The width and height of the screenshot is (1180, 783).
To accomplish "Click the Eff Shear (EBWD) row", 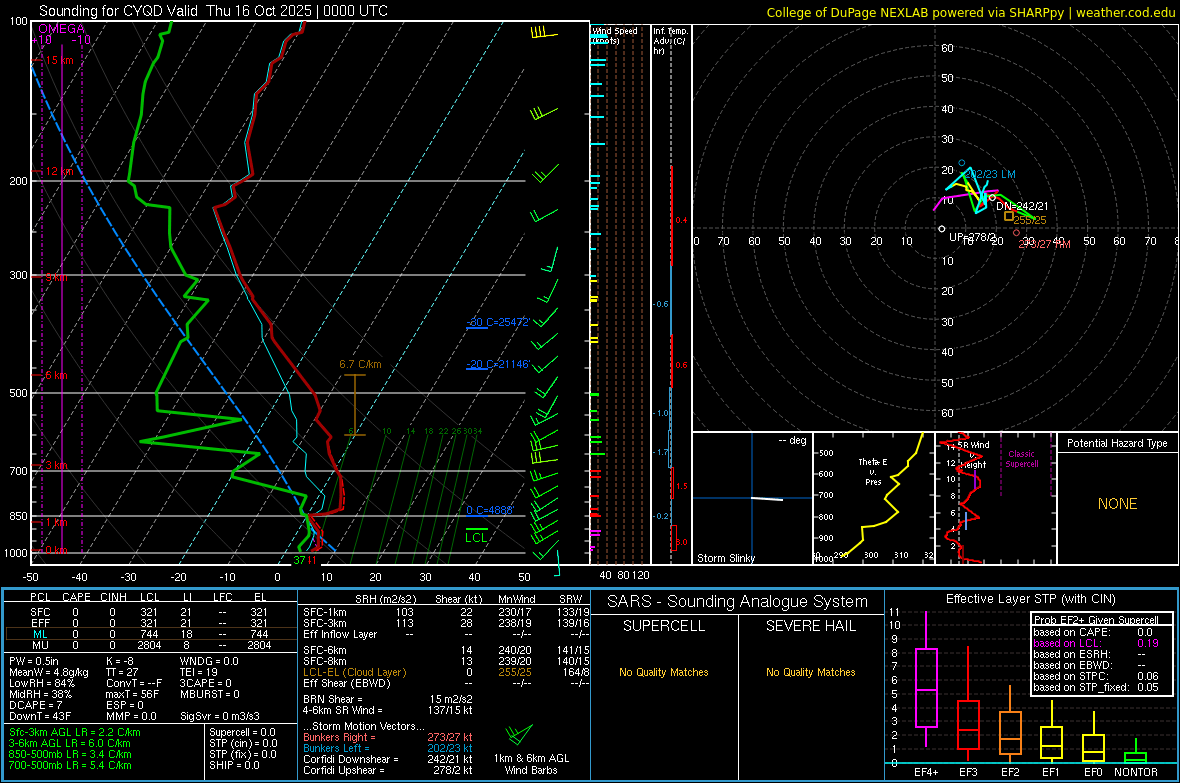I will point(446,683).
